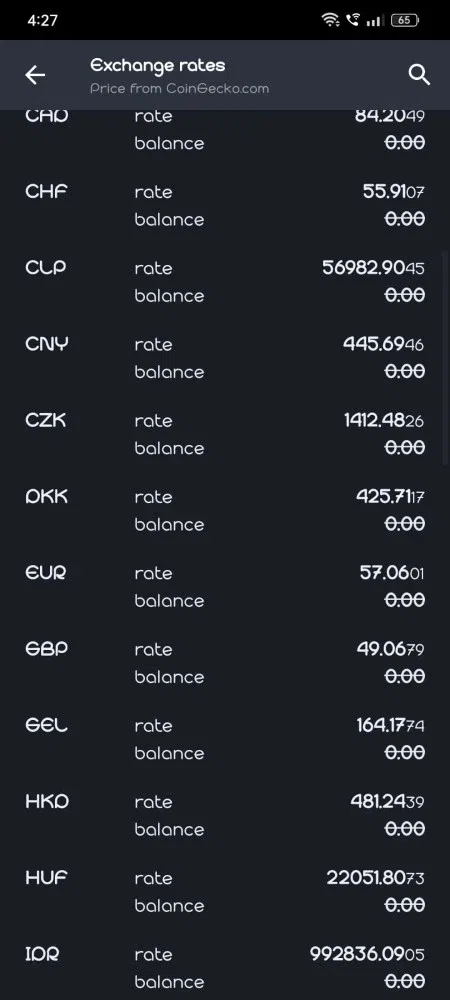Screen dimensions: 450x1000
Task: Select the EUR currency label
Action: pyautogui.click(x=46, y=573)
